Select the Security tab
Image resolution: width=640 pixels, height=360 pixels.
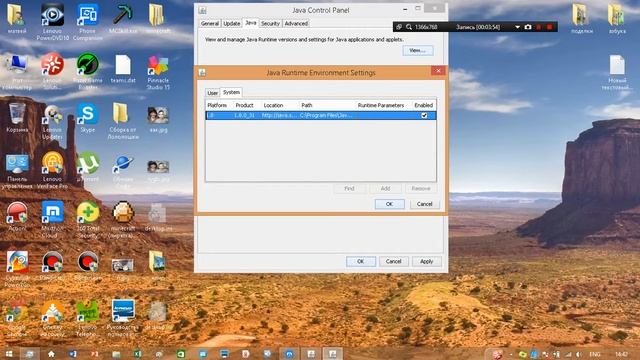pyautogui.click(x=270, y=24)
